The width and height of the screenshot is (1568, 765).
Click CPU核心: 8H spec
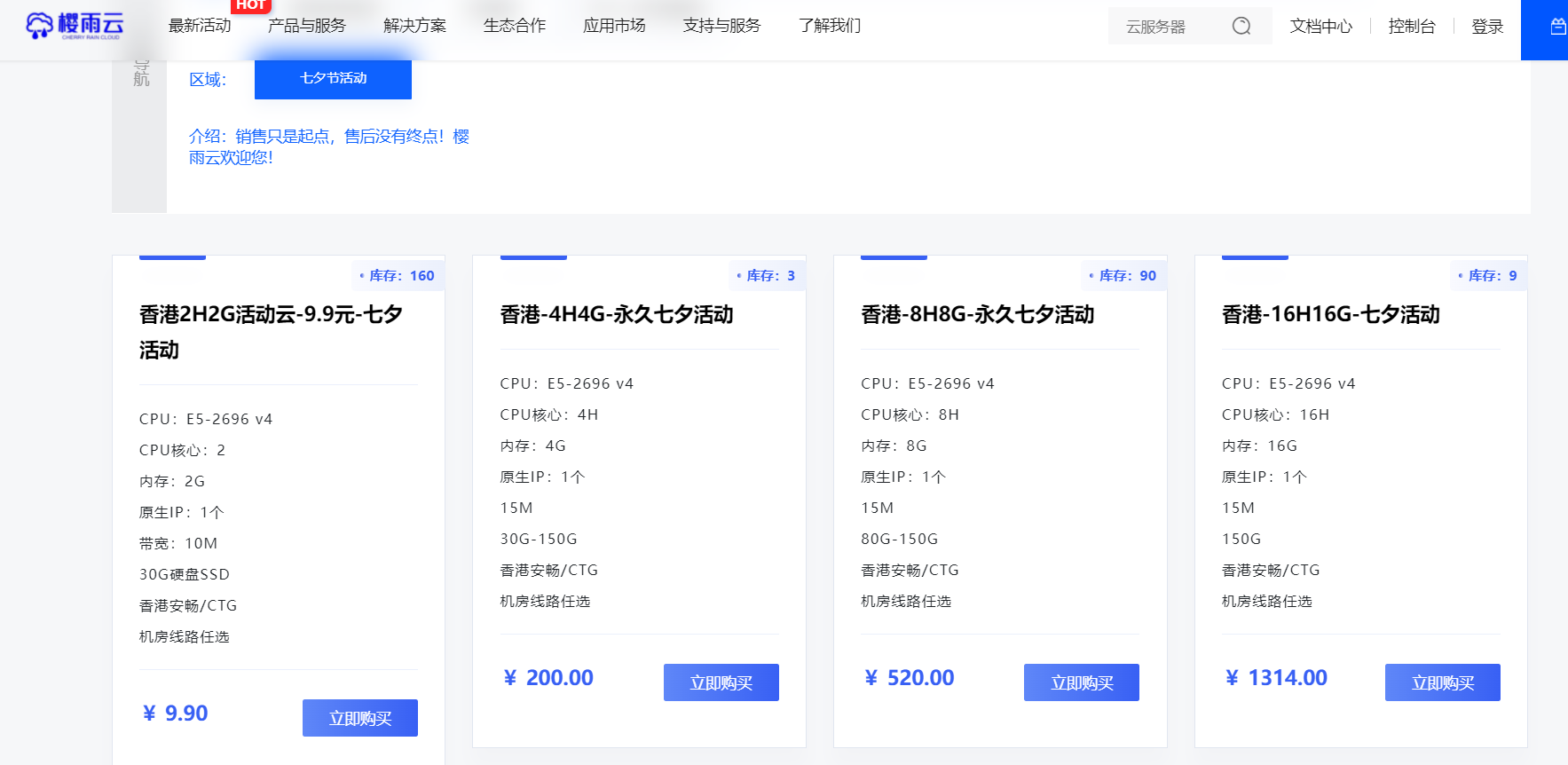point(910,414)
